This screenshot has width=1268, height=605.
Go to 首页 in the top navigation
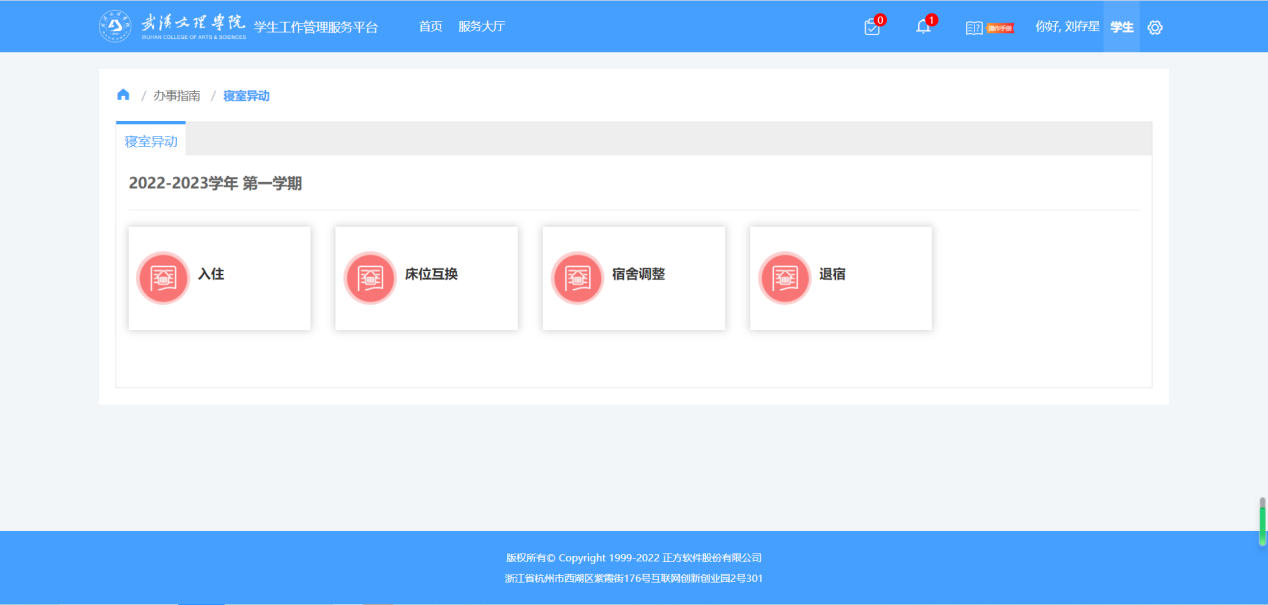(430, 27)
